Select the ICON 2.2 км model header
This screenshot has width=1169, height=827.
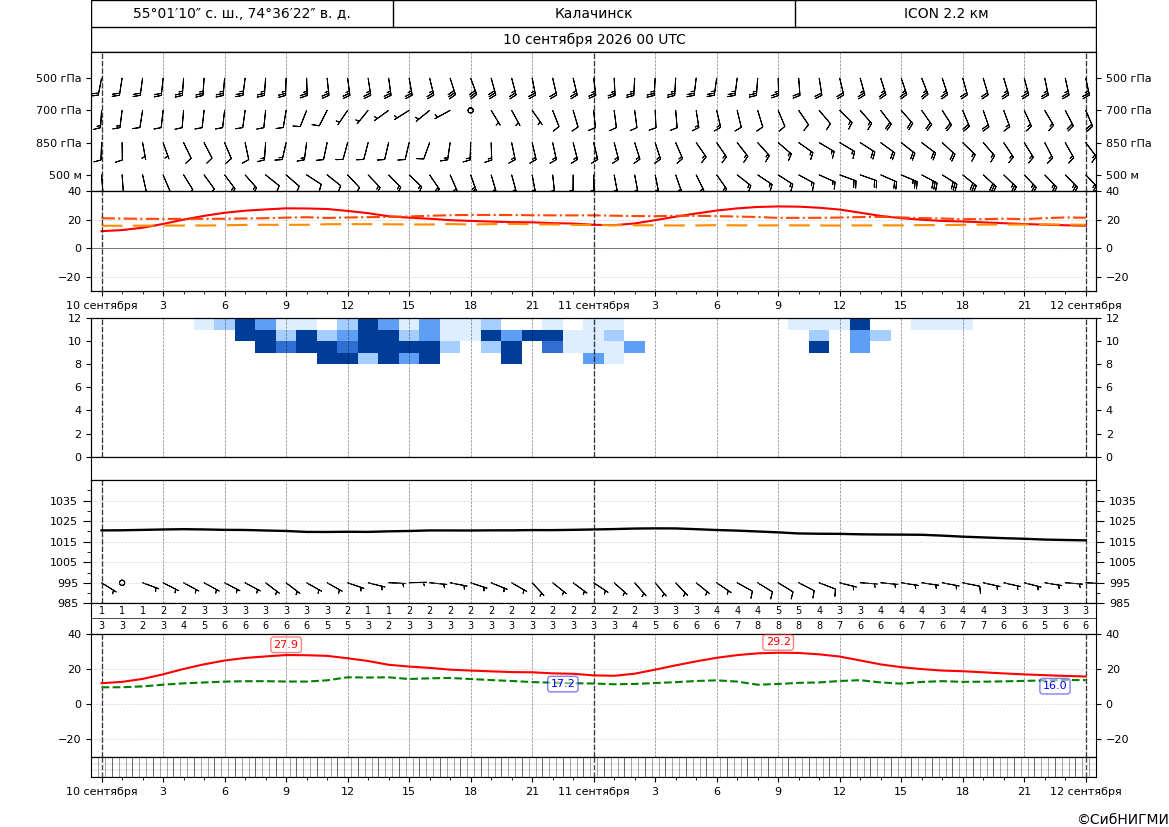point(945,13)
